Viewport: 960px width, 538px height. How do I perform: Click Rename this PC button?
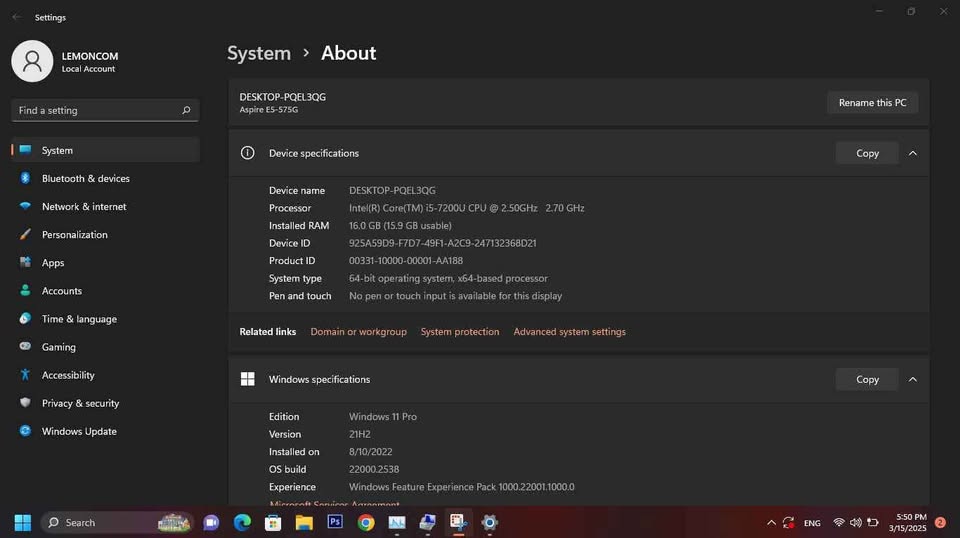pyautogui.click(x=872, y=103)
